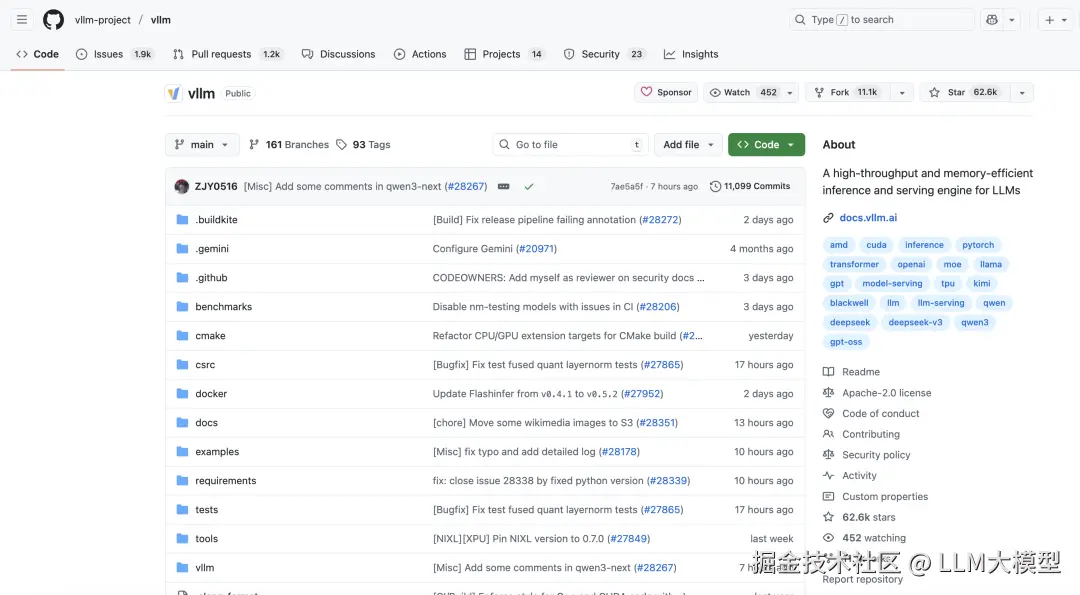Click the search box Type / to search
1080x595 pixels.
[881, 20]
